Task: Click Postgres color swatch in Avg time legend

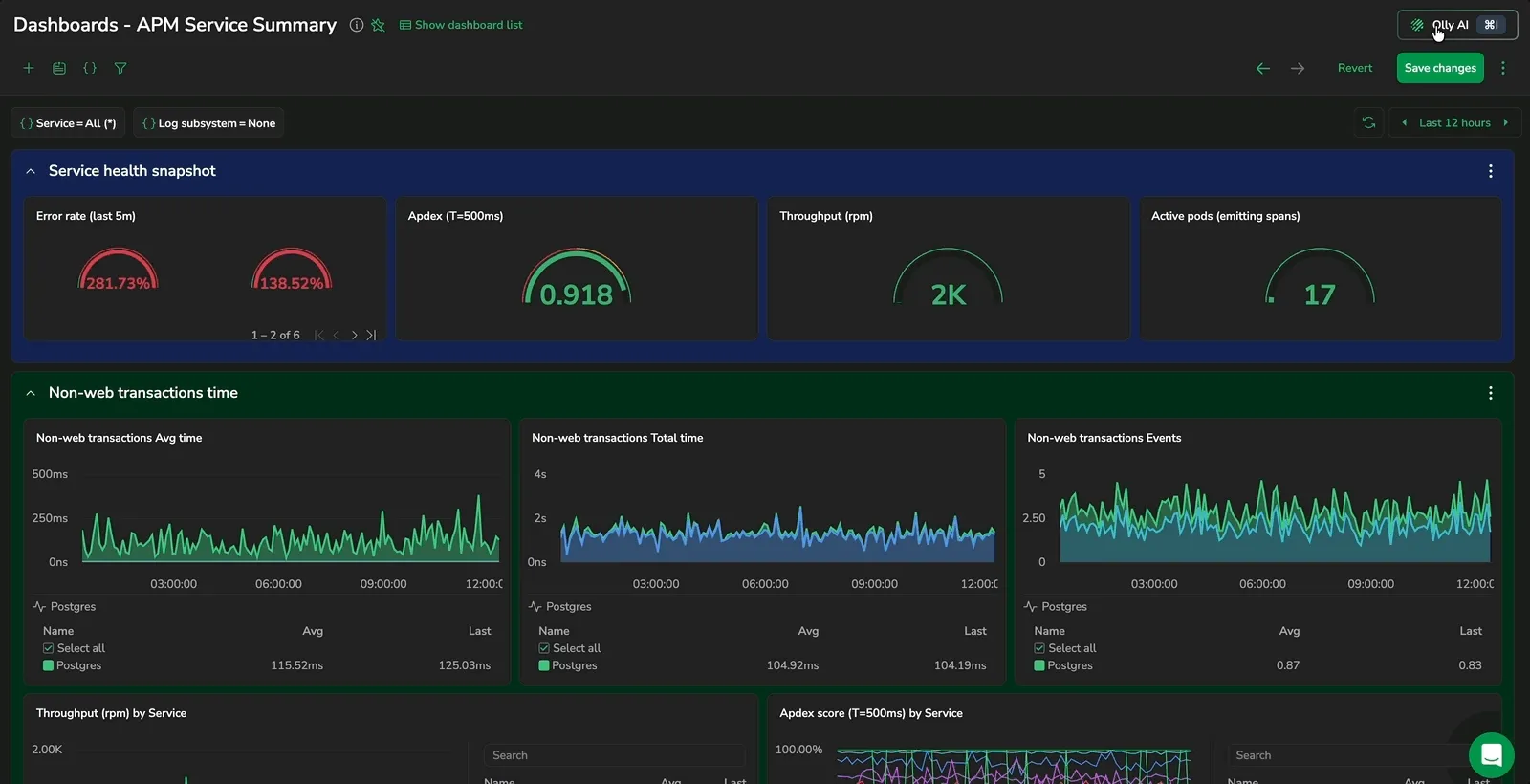Action: 48,665
